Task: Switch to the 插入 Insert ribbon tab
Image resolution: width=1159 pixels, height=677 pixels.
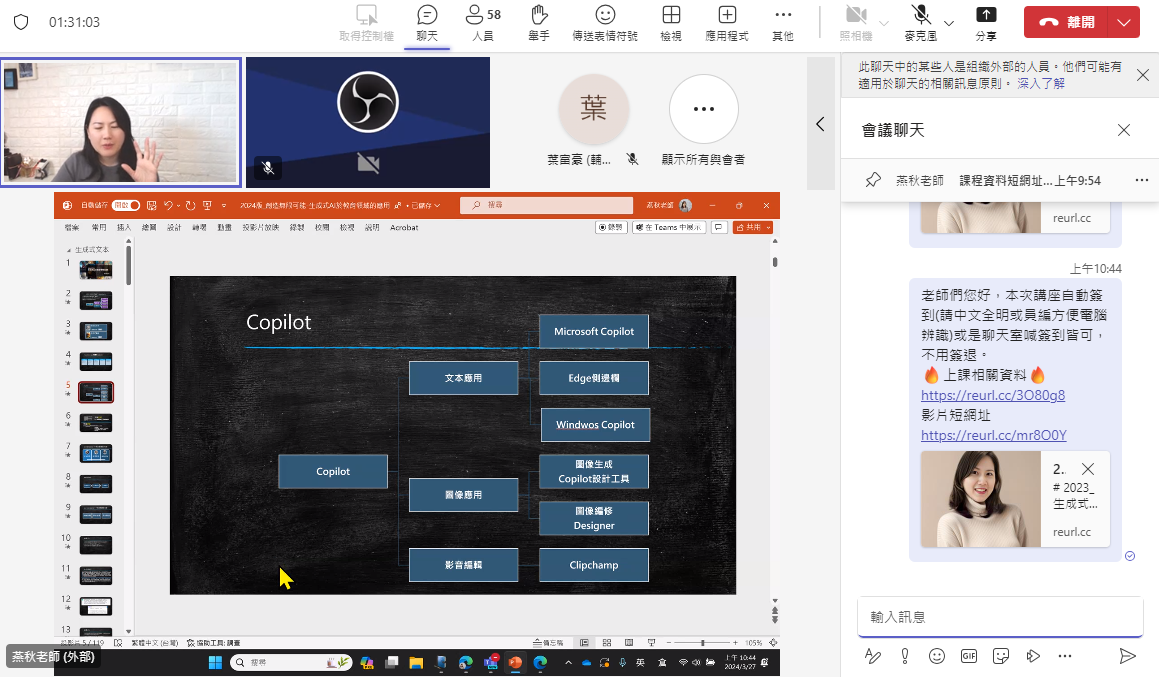Action: (x=123, y=228)
